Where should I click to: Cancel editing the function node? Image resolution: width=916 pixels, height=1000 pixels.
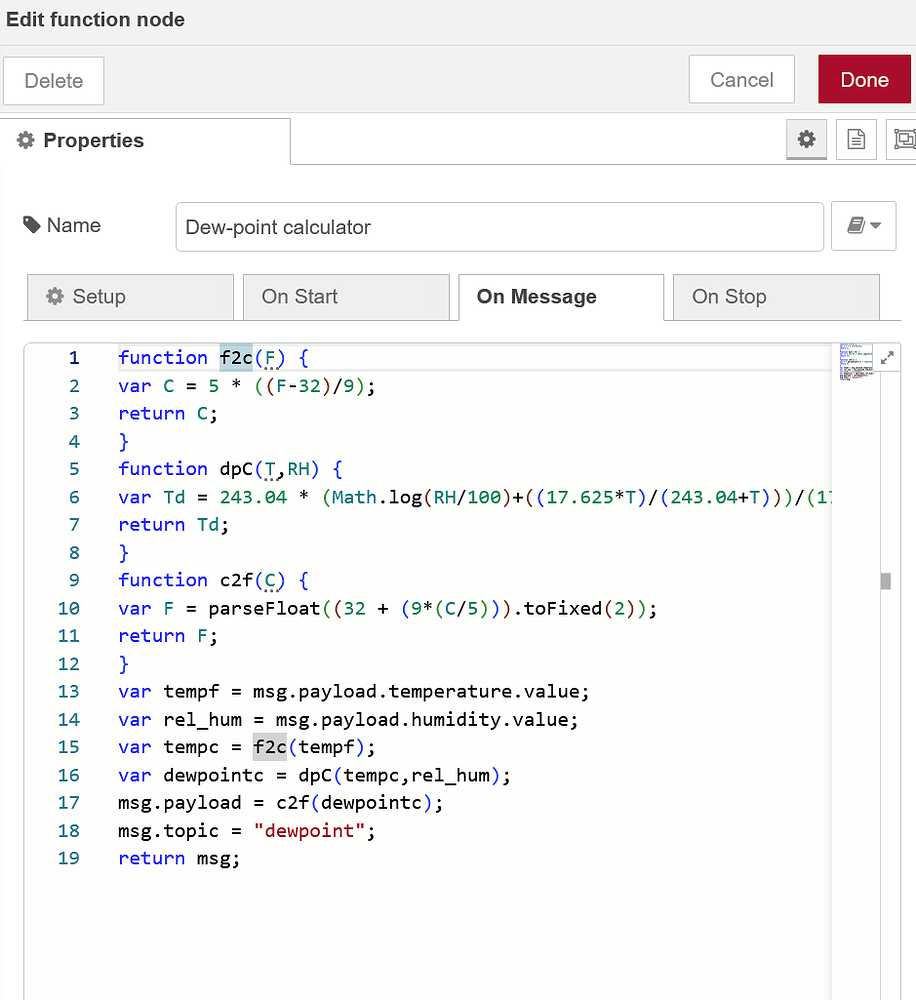741,79
